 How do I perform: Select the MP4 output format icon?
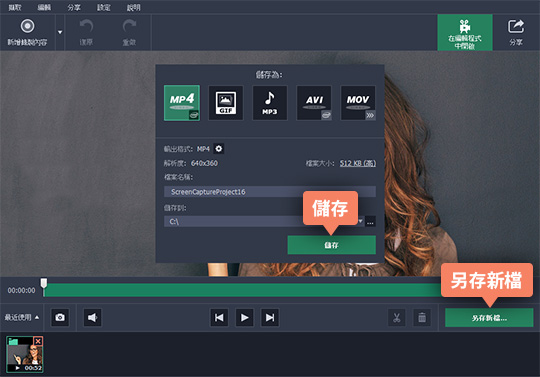point(182,103)
